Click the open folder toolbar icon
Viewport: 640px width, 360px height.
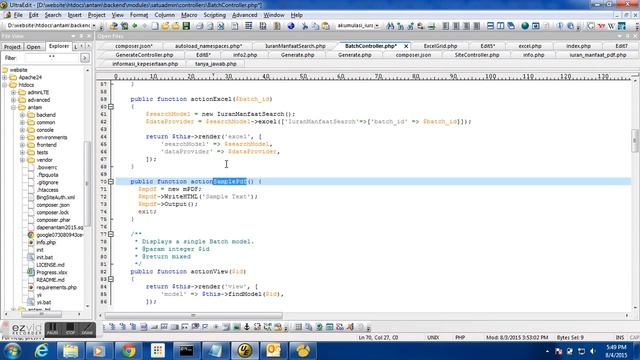165,26
